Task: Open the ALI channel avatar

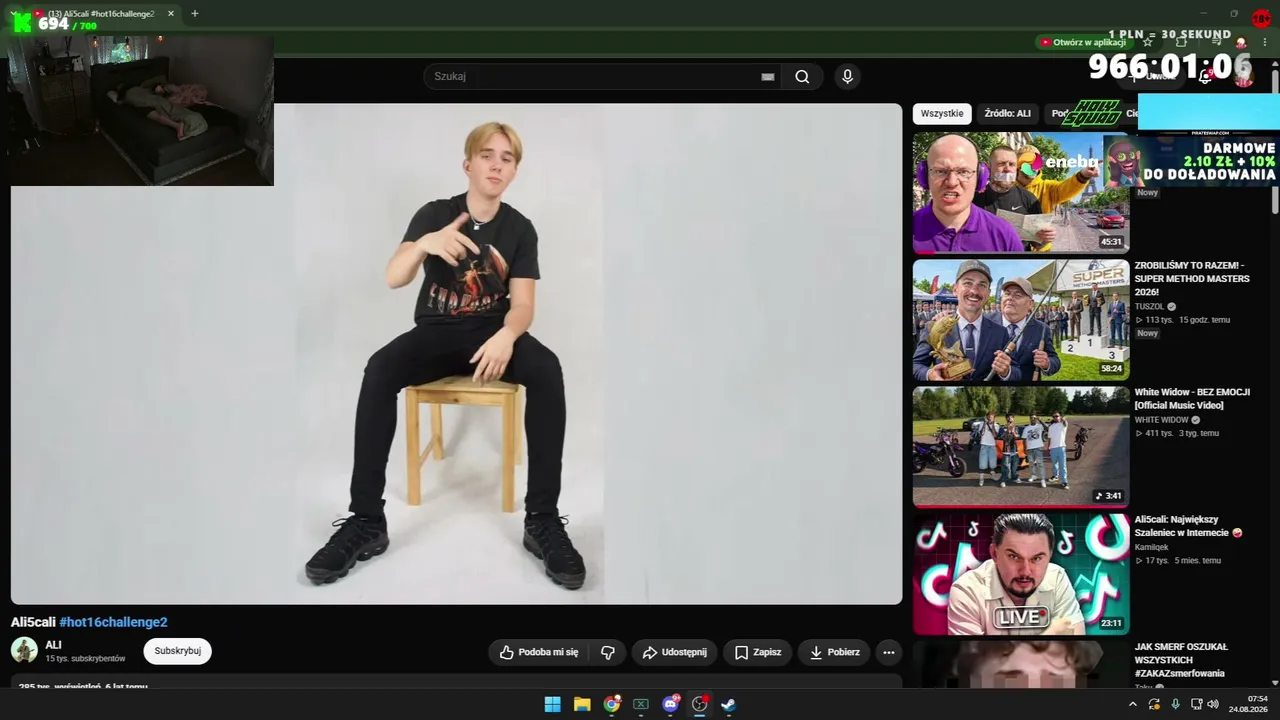Action: click(24, 650)
